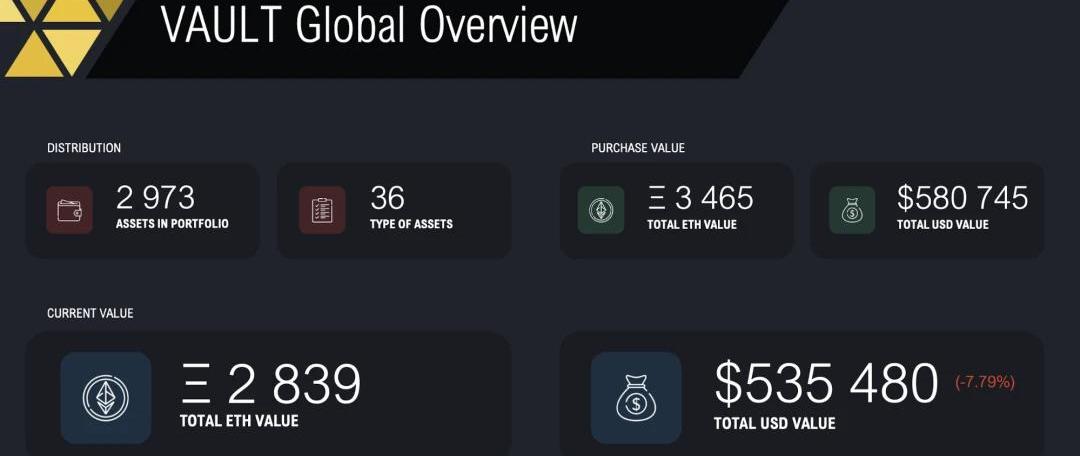Click the checklist icon for type of assets
The height and width of the screenshot is (456, 1080).
(x=322, y=210)
